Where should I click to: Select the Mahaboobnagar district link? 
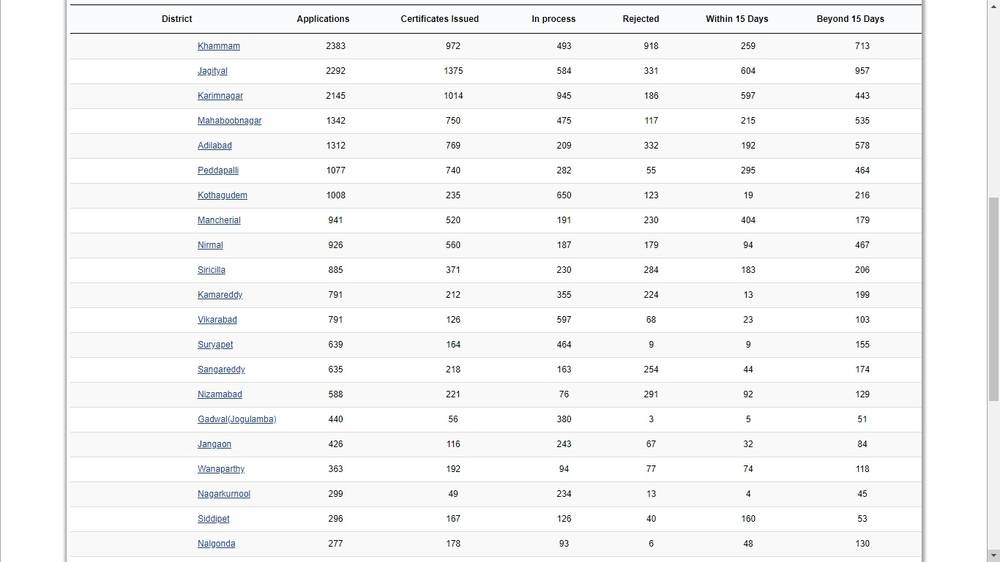229,121
